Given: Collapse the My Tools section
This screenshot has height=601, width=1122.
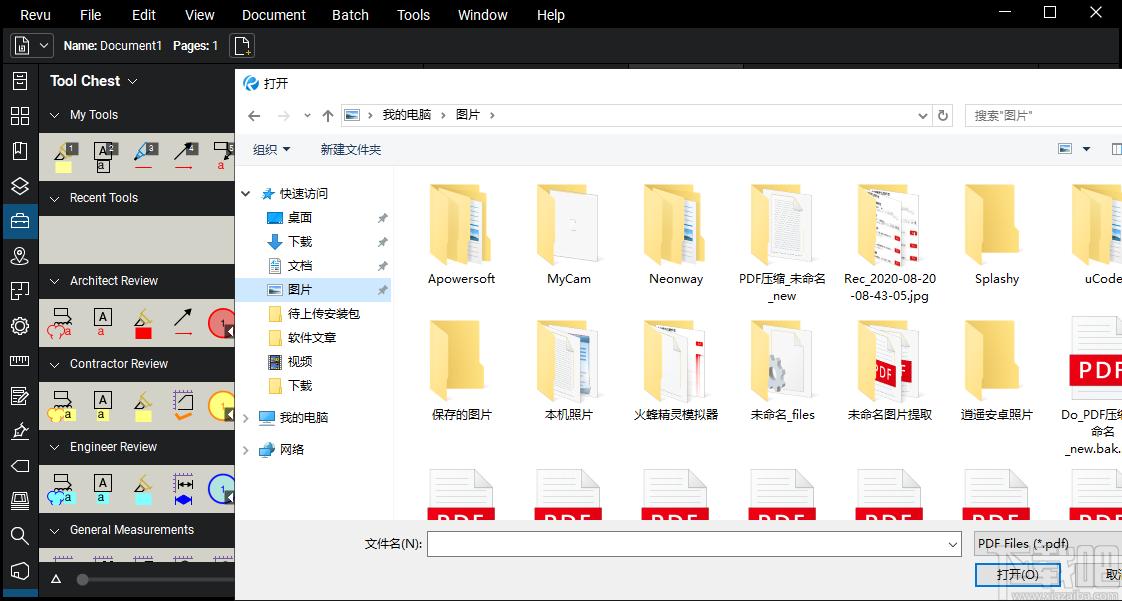Looking at the screenshot, I should pos(54,115).
